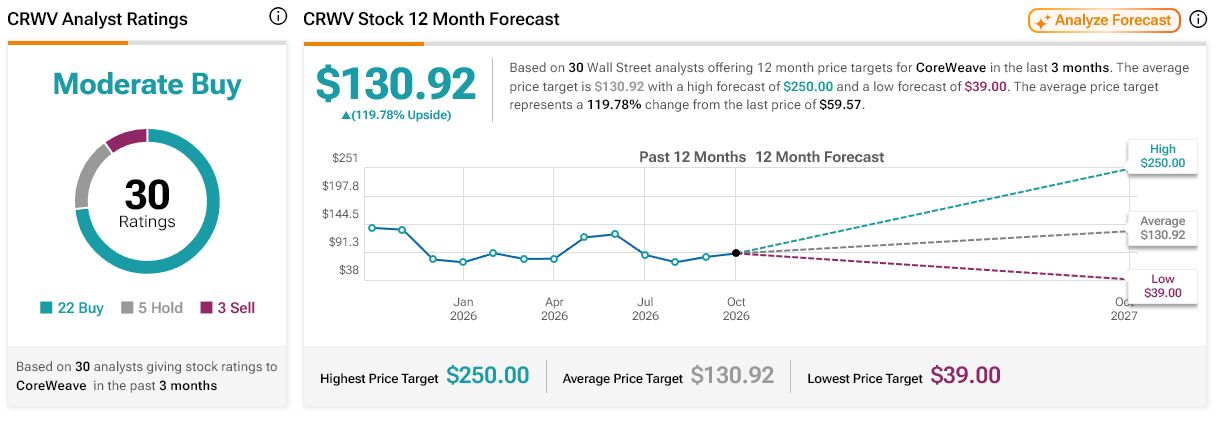The height and width of the screenshot is (421, 1228).
Task: Click the Lowest Price Target $39.00 value
Action: click(966, 376)
